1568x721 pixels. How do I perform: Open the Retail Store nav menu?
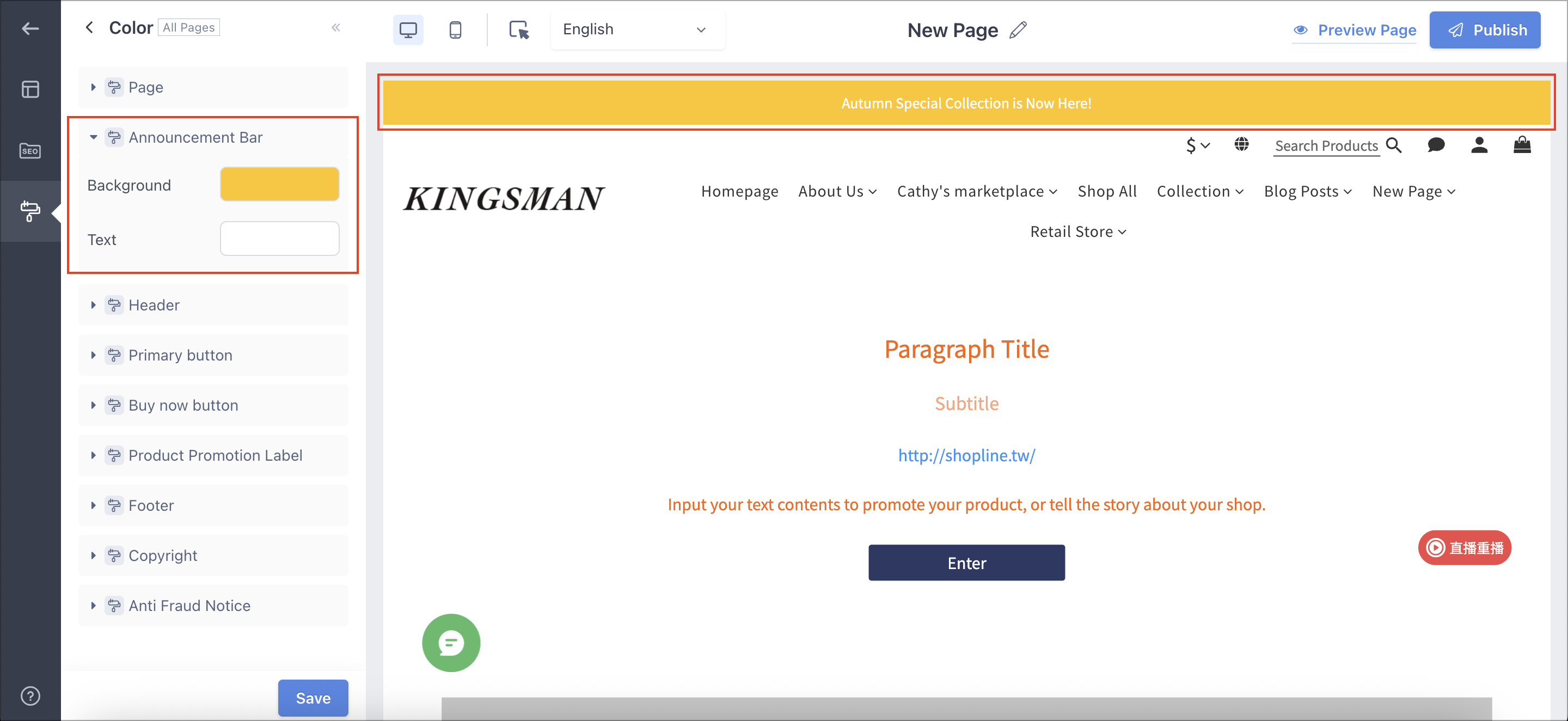[x=1078, y=231]
